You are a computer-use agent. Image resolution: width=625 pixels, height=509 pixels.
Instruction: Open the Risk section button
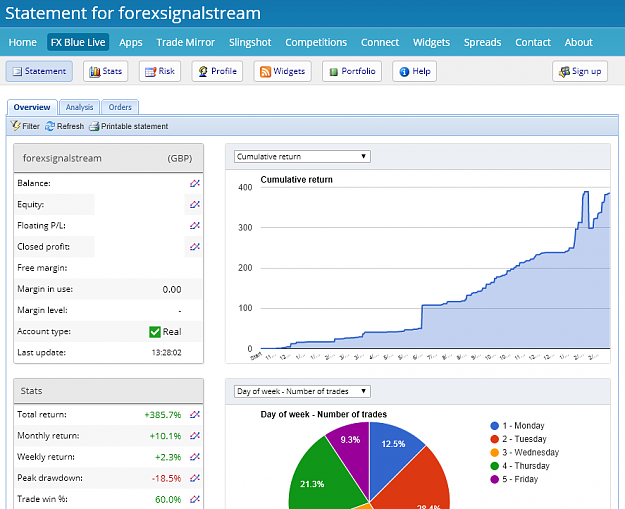point(160,71)
